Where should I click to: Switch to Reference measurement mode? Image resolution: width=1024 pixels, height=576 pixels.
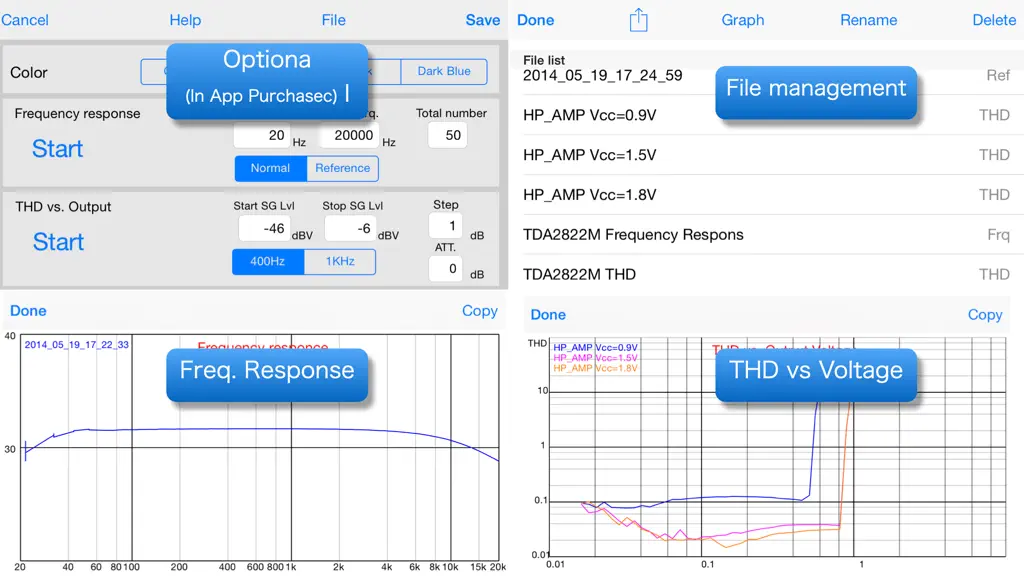tap(342, 168)
